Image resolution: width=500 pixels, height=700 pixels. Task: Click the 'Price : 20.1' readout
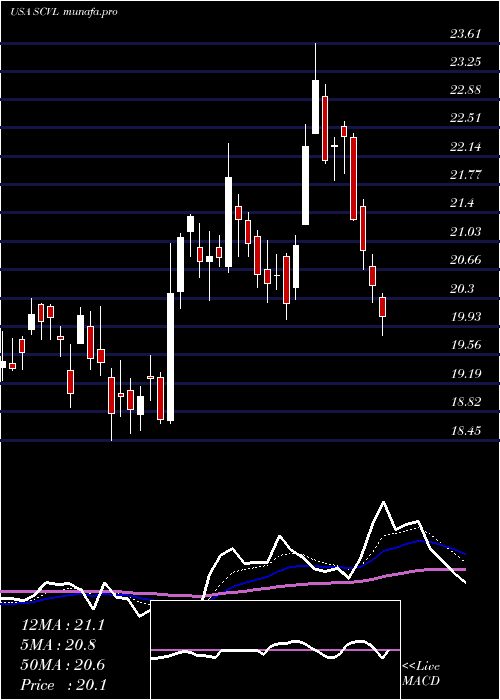click(64, 685)
